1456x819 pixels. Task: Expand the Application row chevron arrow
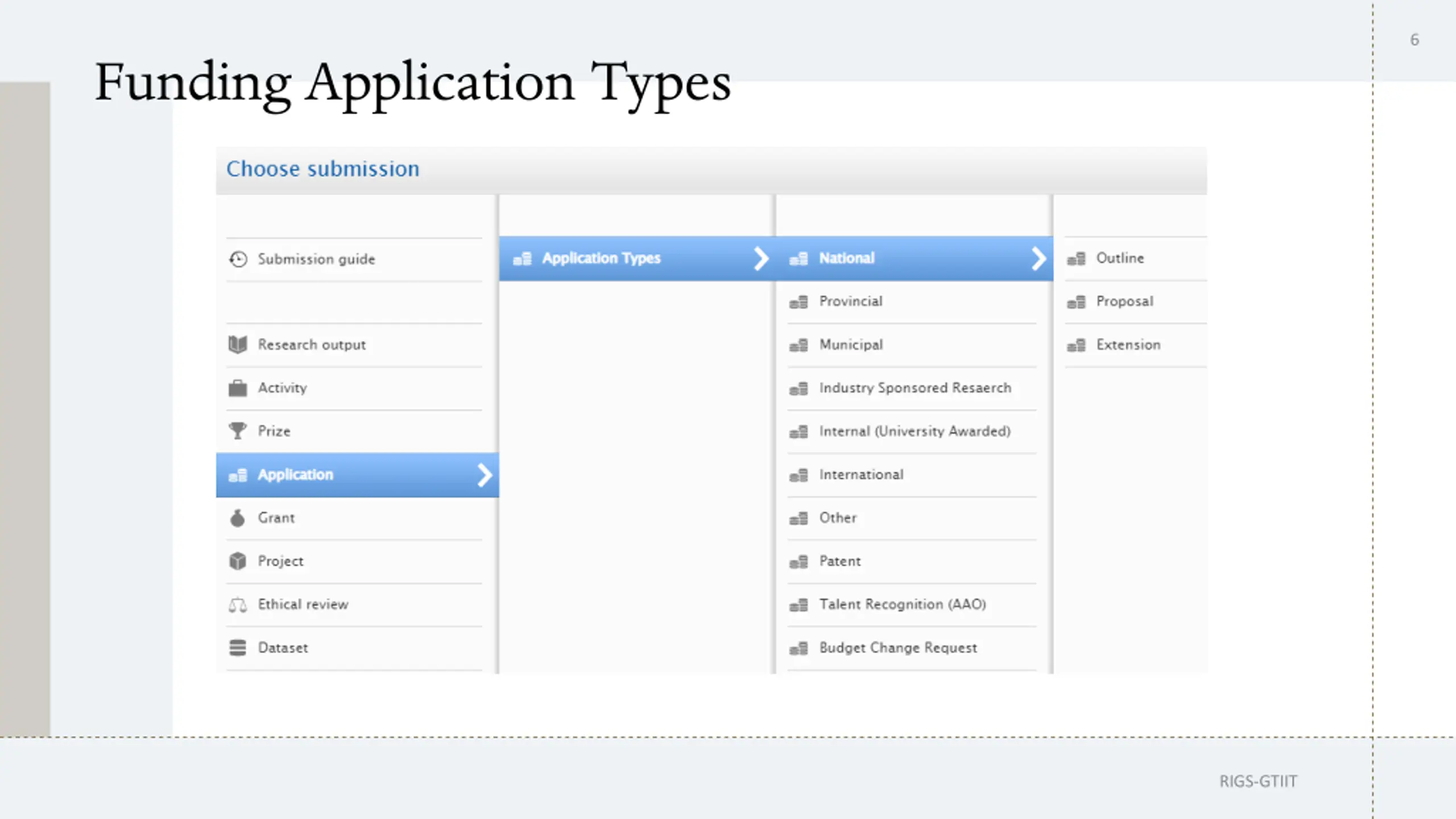coord(485,475)
